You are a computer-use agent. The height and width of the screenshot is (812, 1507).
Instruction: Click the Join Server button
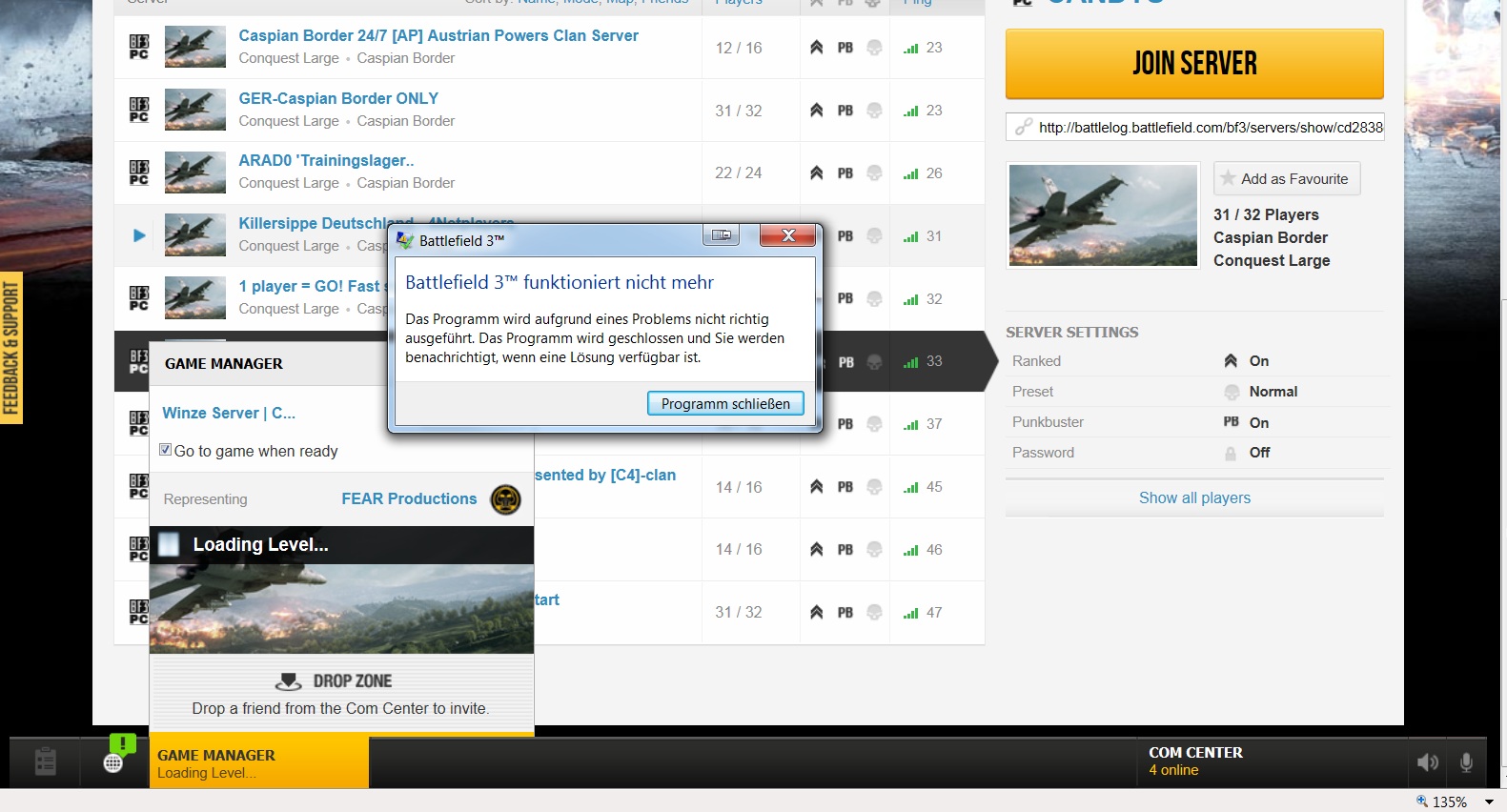1194,64
